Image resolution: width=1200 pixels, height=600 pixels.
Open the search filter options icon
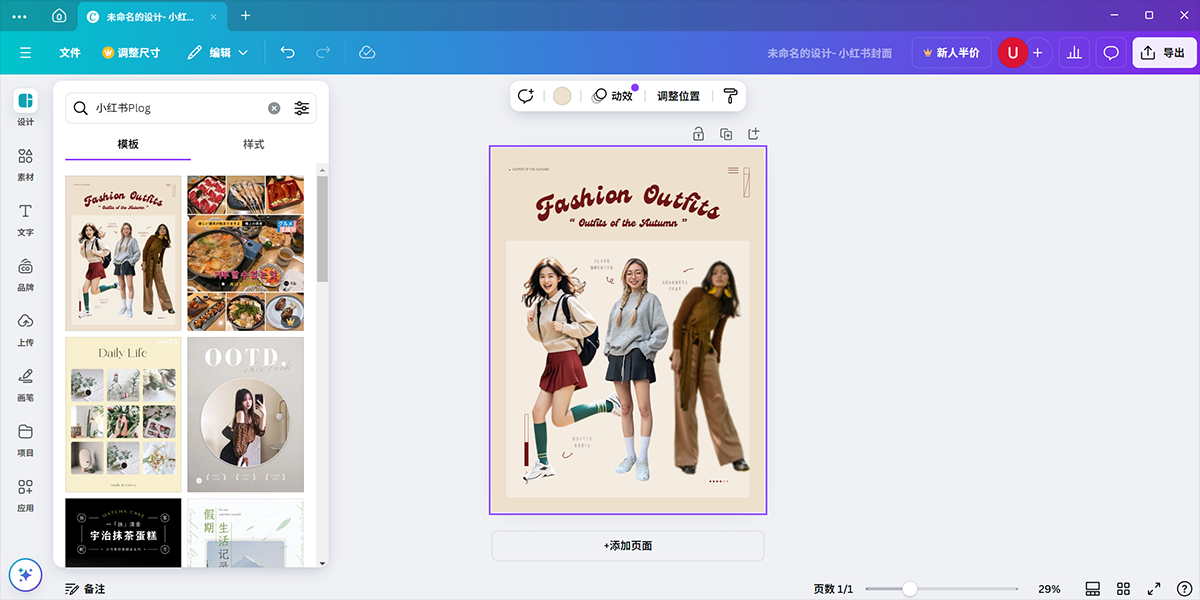[x=302, y=107]
